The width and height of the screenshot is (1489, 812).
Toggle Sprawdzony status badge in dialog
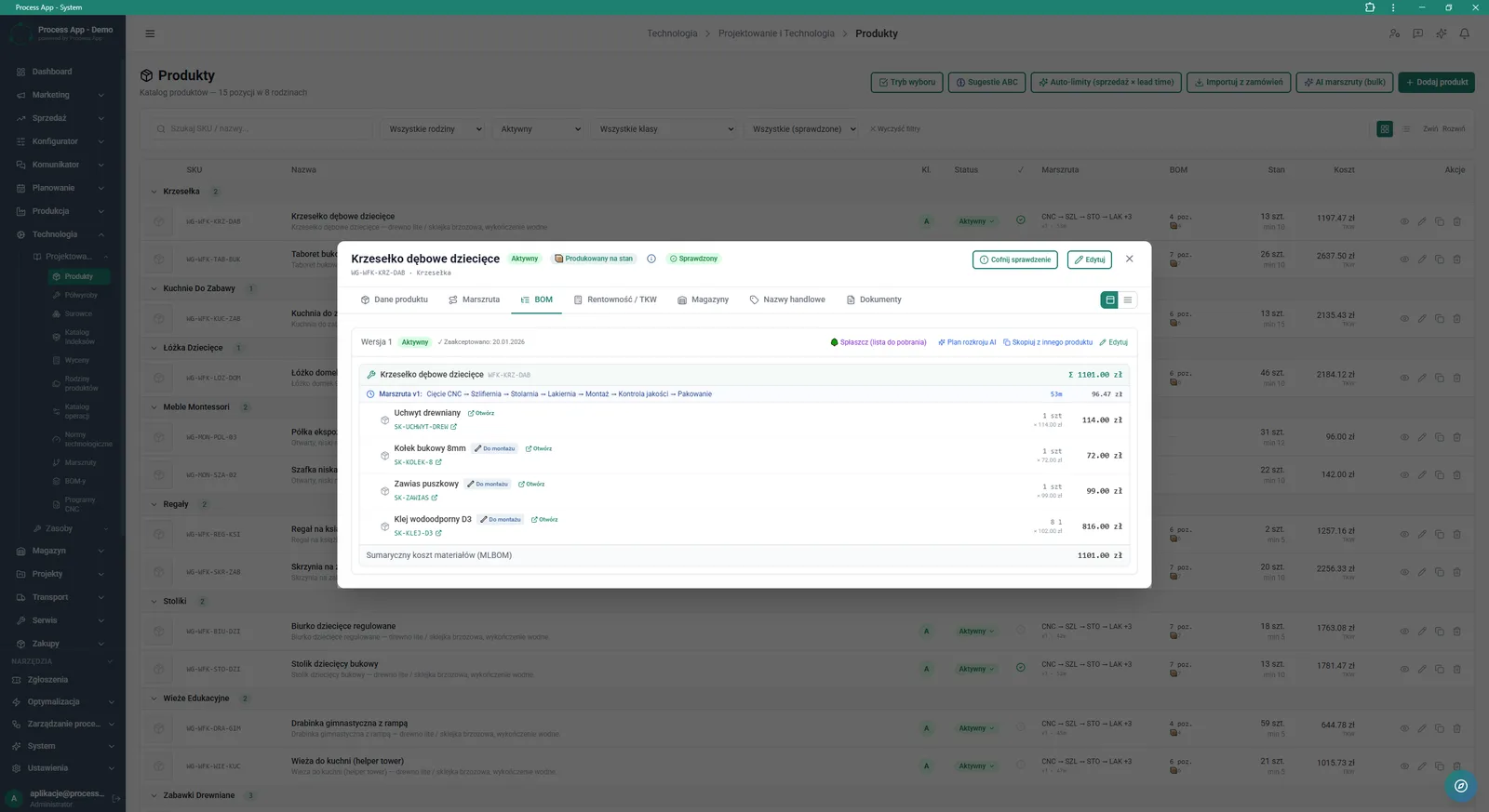click(x=693, y=259)
